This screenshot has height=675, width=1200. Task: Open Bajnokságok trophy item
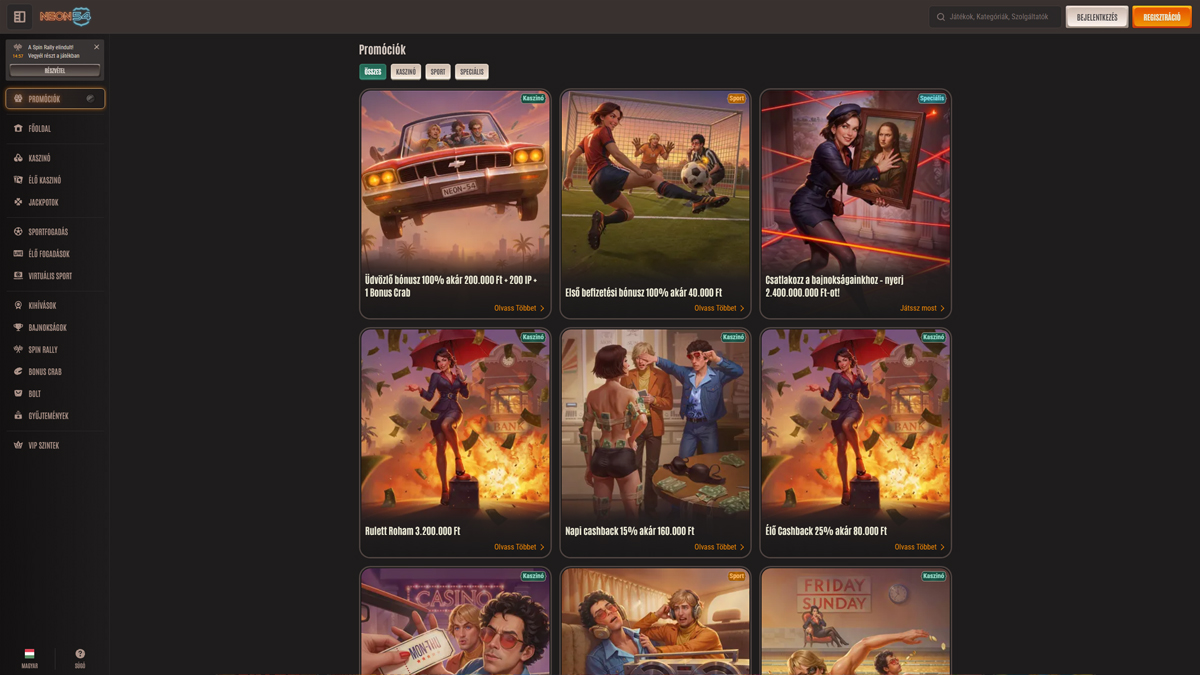click(x=47, y=328)
